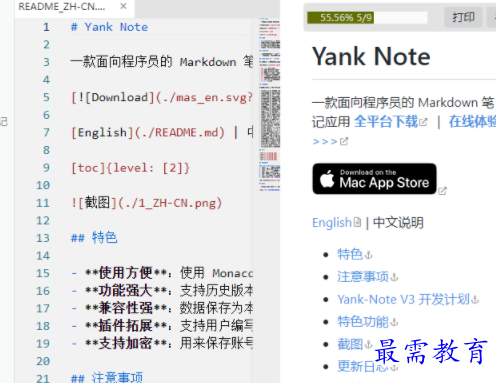
Task: Jump to 特色功能 in the table of contents
Action: click(363, 322)
